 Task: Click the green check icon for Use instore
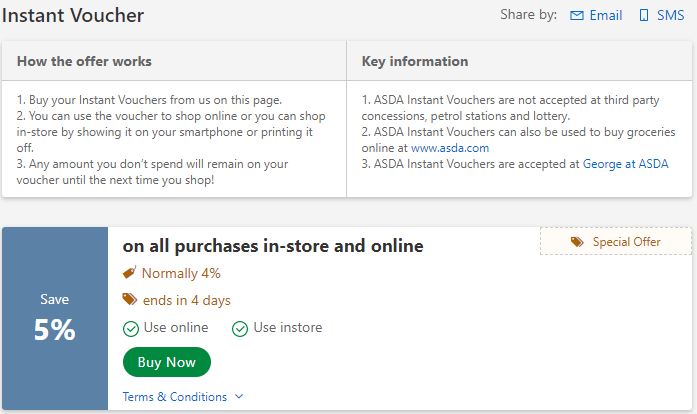tap(240, 328)
